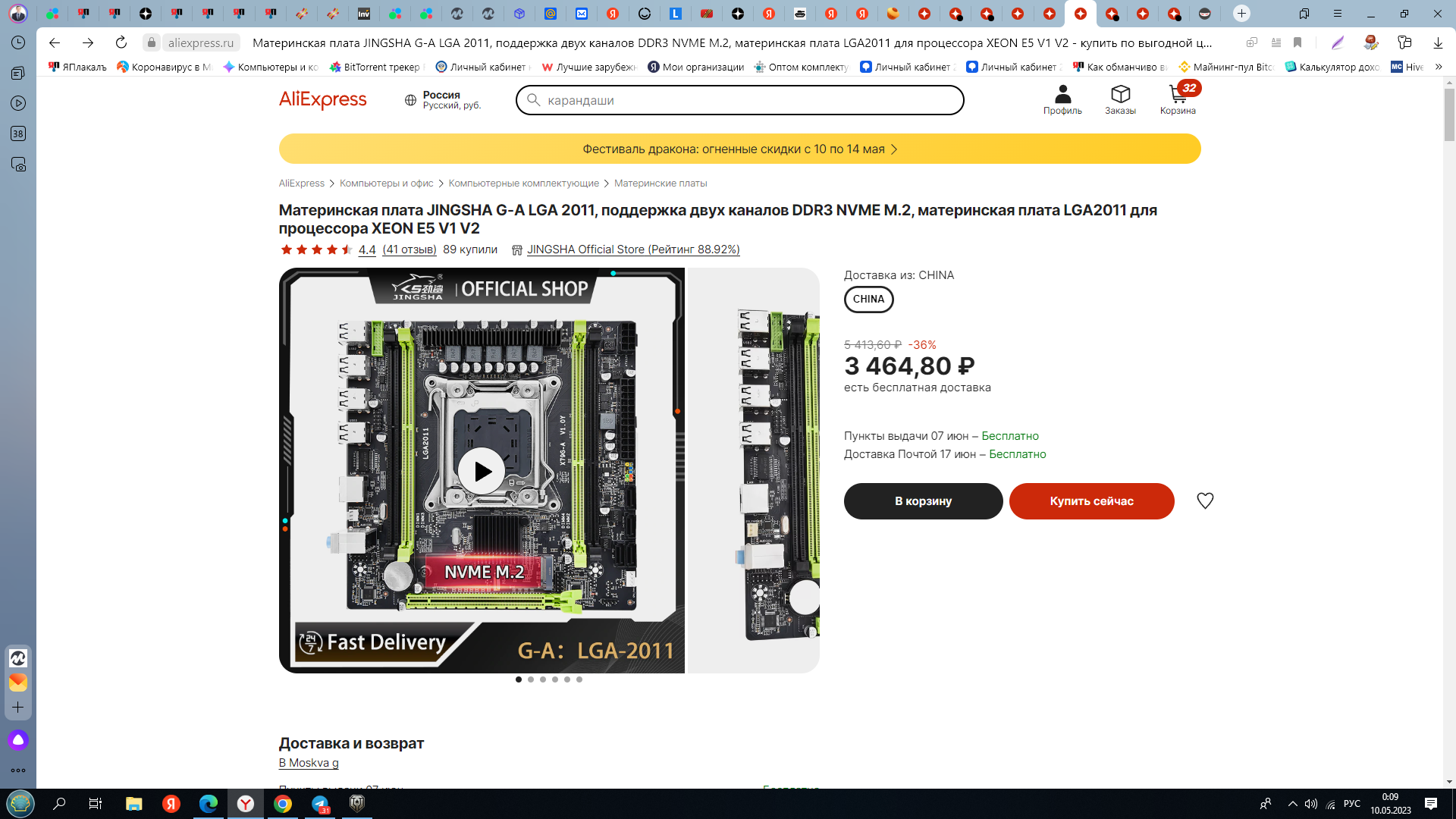Open the sidebar three-dots more menu
Viewport: 1456px width, 819px height.
[18, 770]
